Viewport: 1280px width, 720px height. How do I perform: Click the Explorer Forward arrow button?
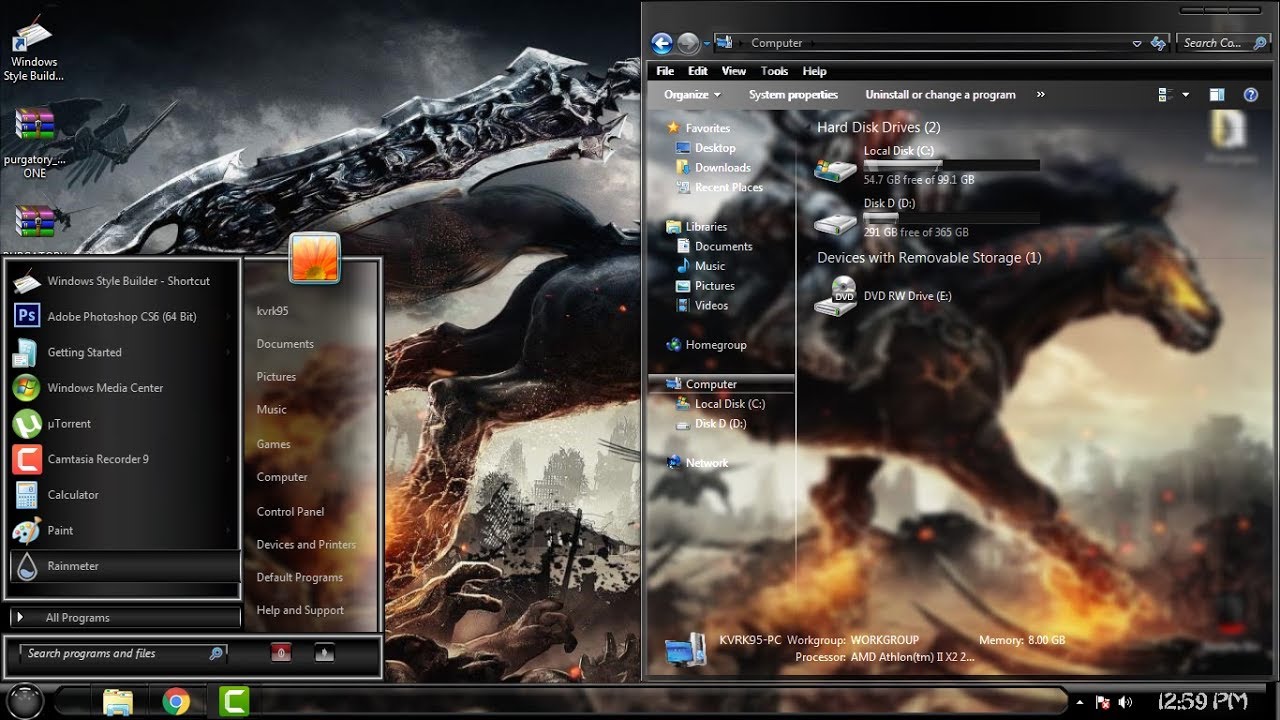(688, 43)
